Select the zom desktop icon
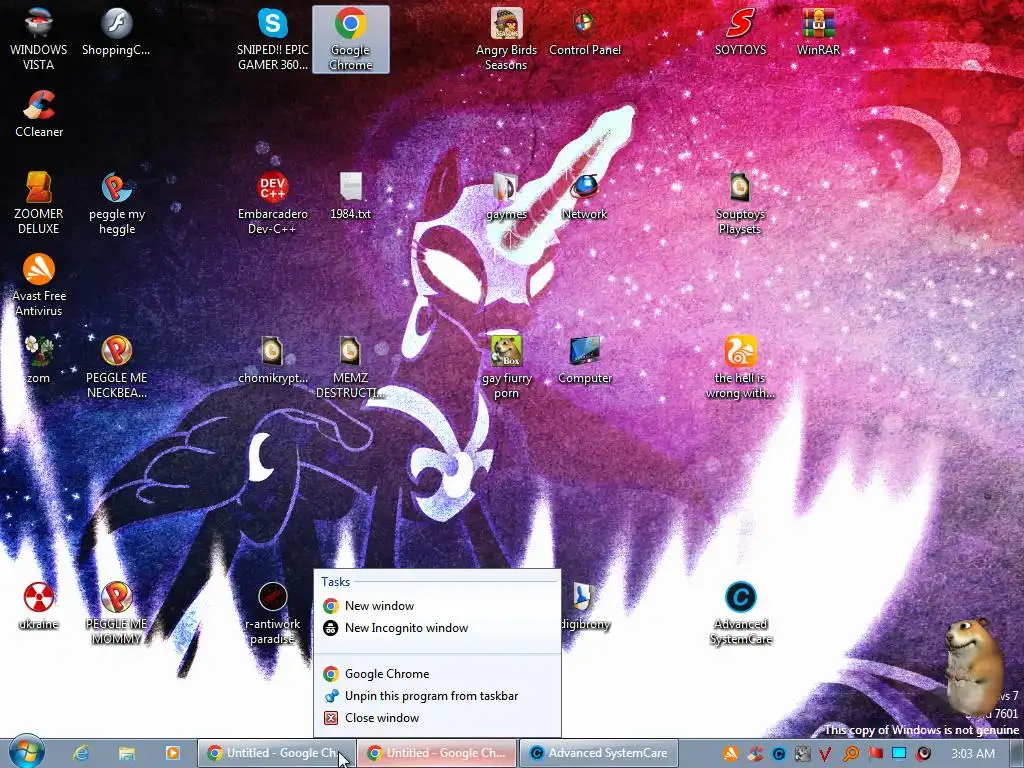The height and width of the screenshot is (768, 1024). click(x=39, y=360)
